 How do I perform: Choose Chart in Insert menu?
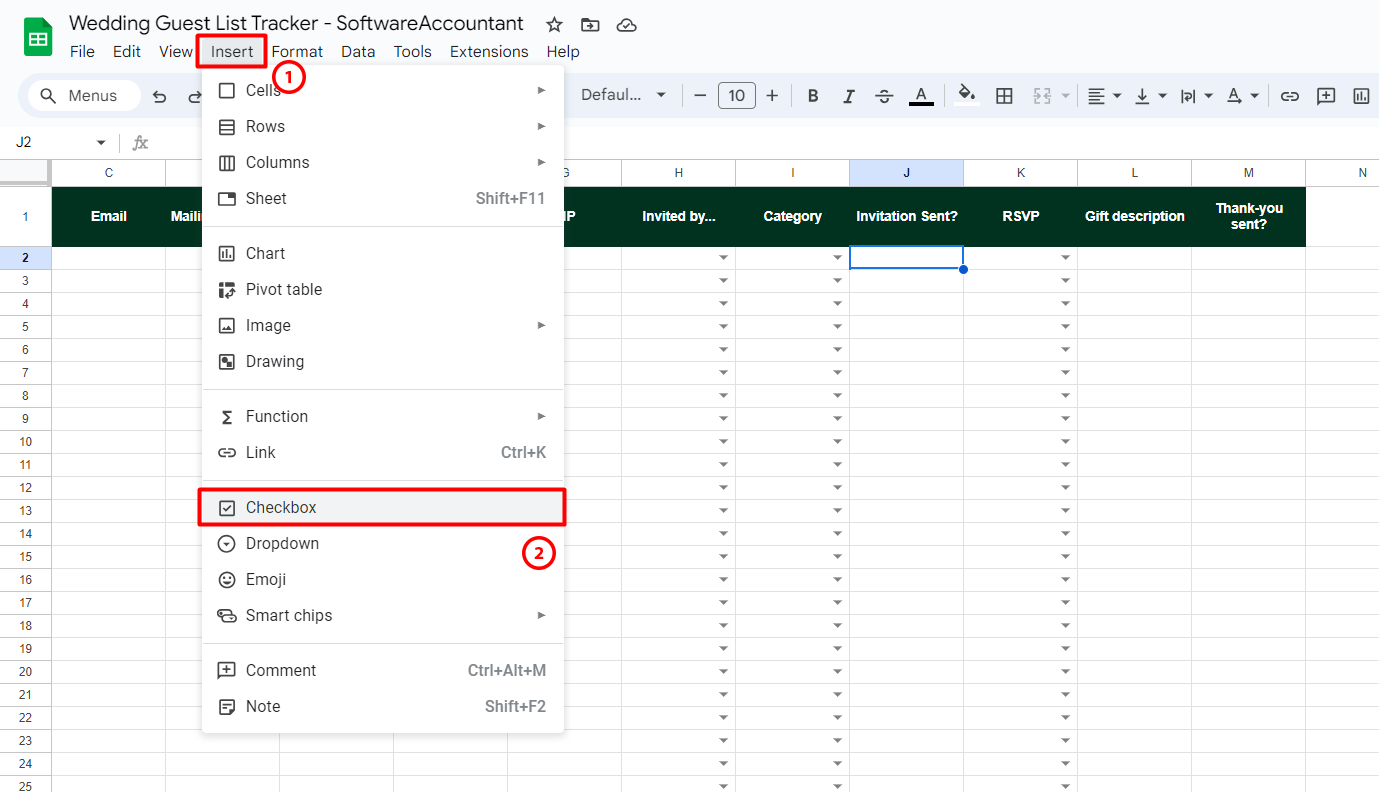point(383,253)
